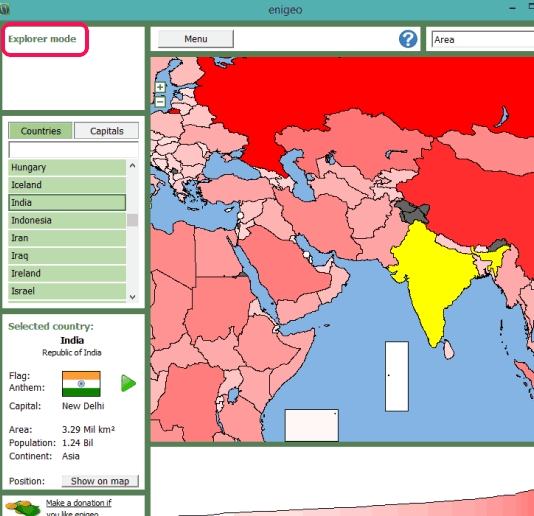Click the 3.29 Mil km² area value

(89, 429)
